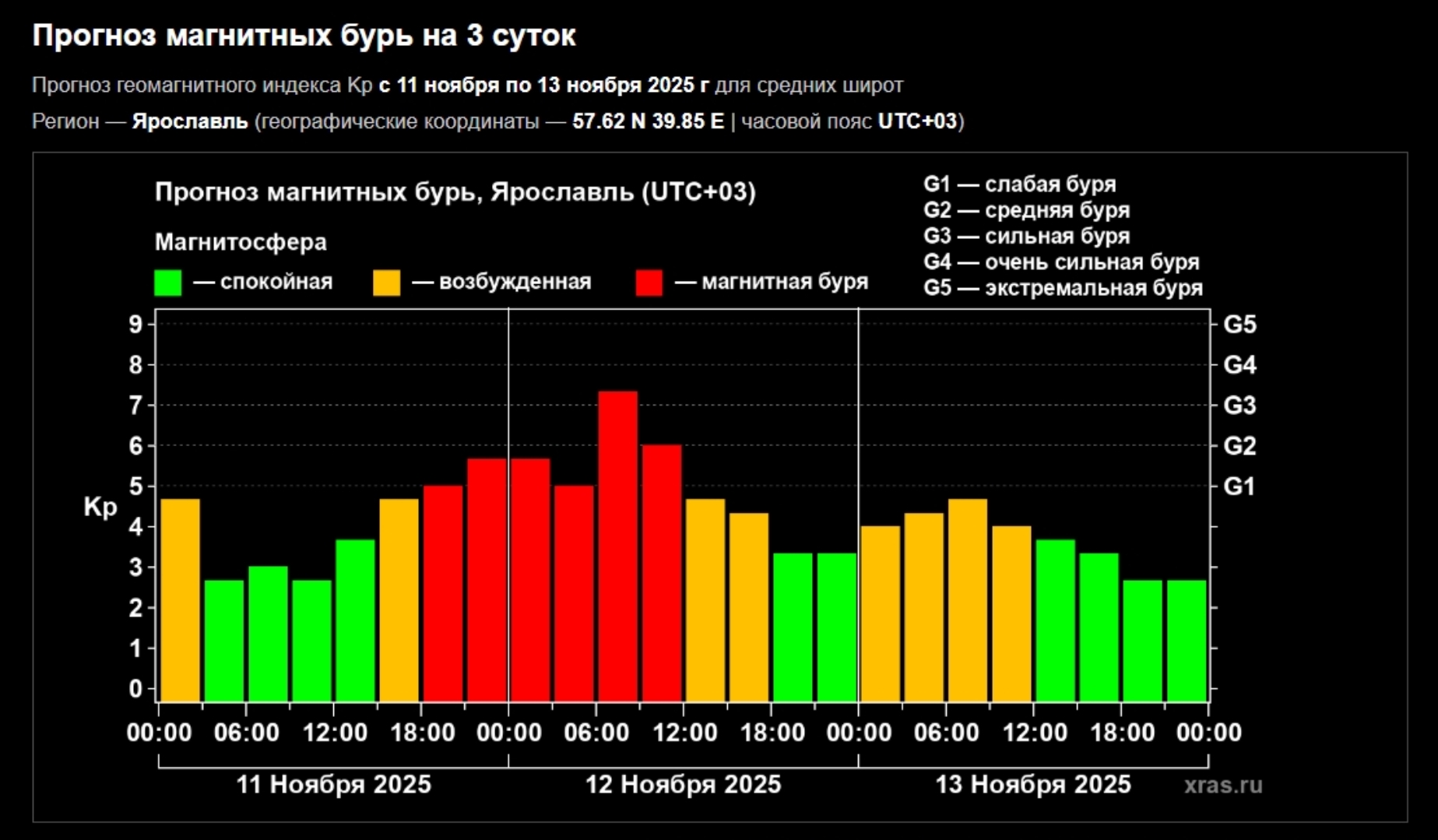Click the "11 Ноября 2025" date label
1438x840 pixels.
333,784
